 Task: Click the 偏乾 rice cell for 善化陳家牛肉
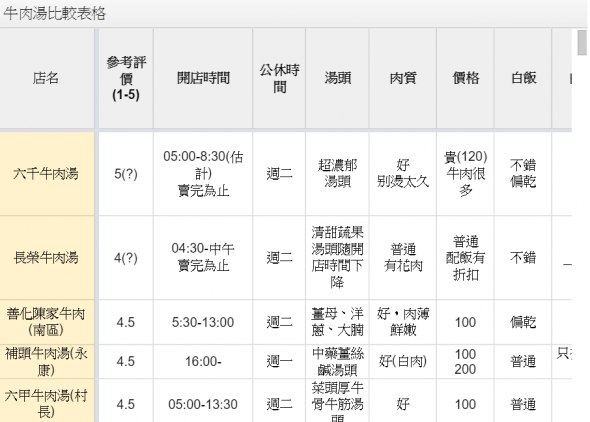point(523,322)
